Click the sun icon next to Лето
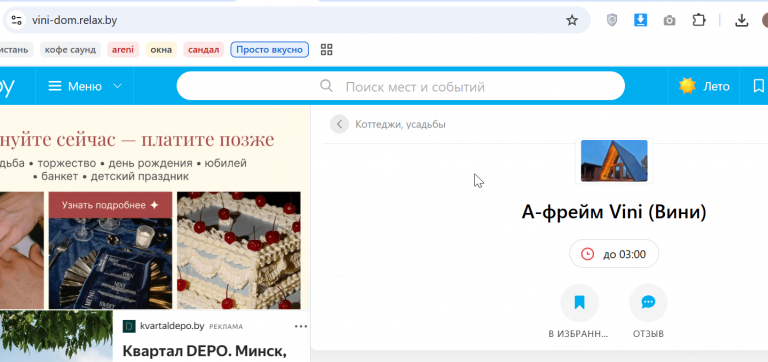The width and height of the screenshot is (768, 362). (687, 86)
